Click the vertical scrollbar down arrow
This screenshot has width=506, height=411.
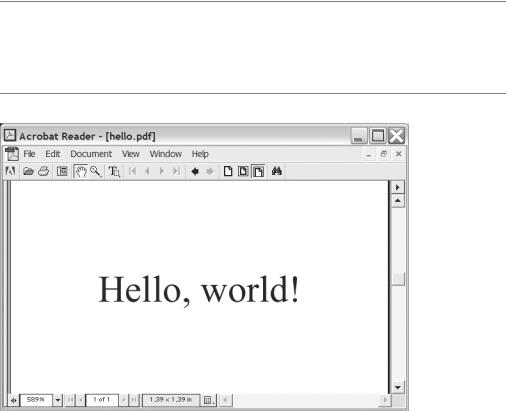point(398,387)
